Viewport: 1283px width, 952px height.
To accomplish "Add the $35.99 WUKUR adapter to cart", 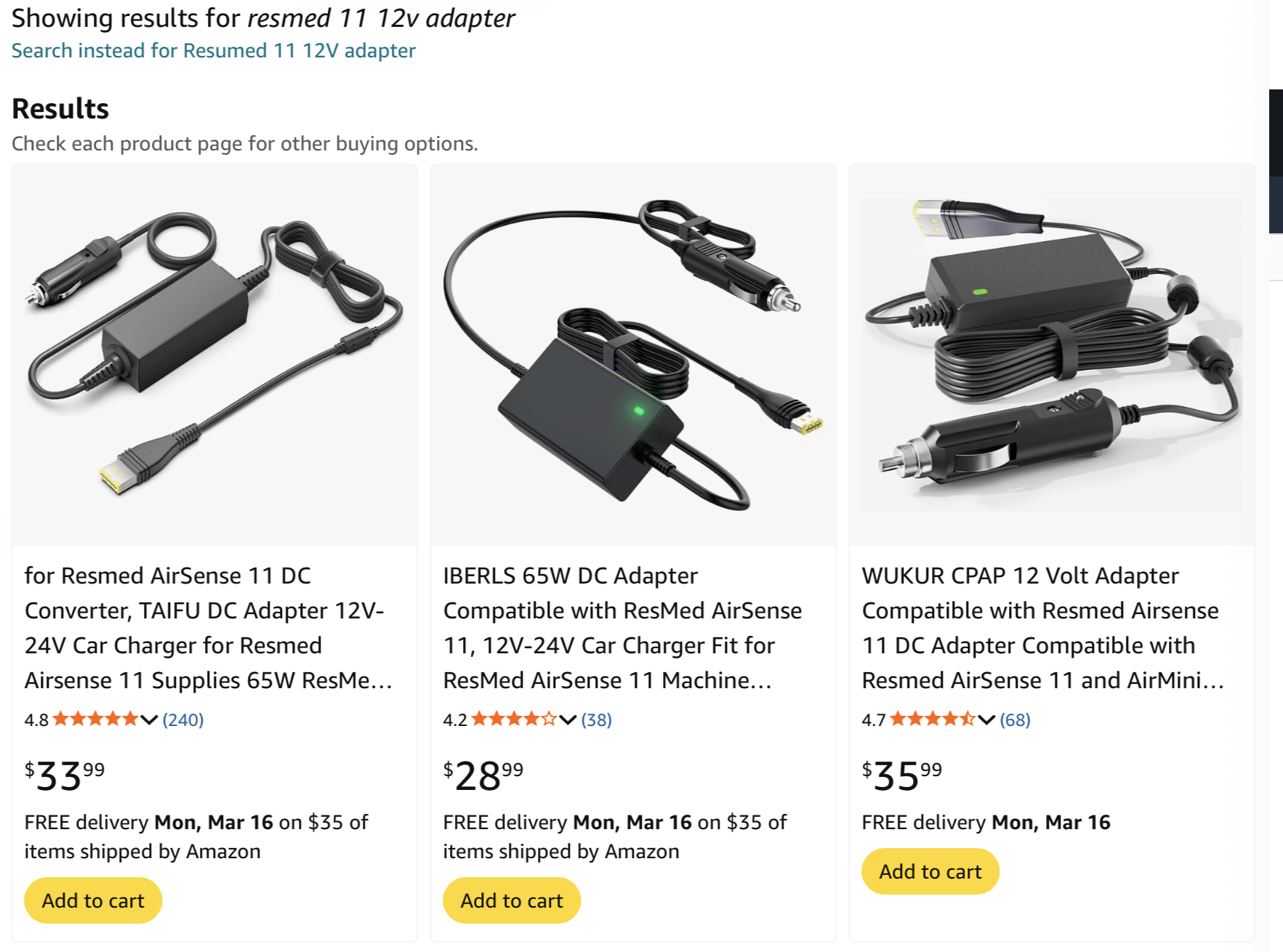I will (930, 871).
